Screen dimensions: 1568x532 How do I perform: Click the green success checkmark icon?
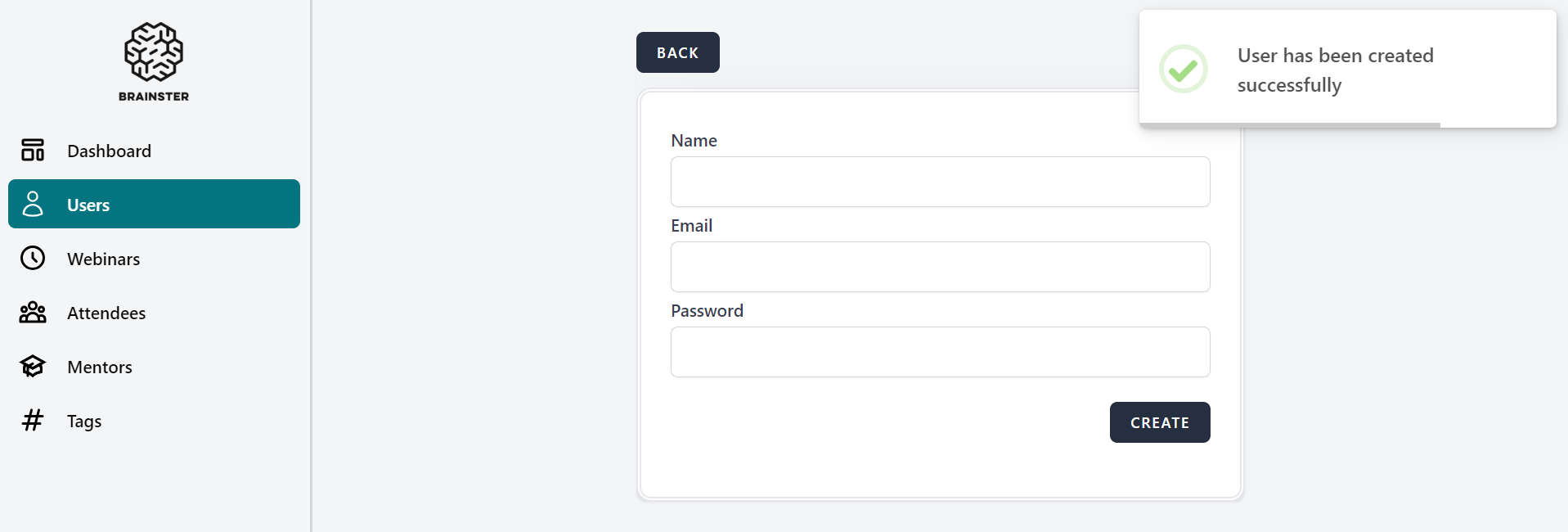coord(1183,70)
